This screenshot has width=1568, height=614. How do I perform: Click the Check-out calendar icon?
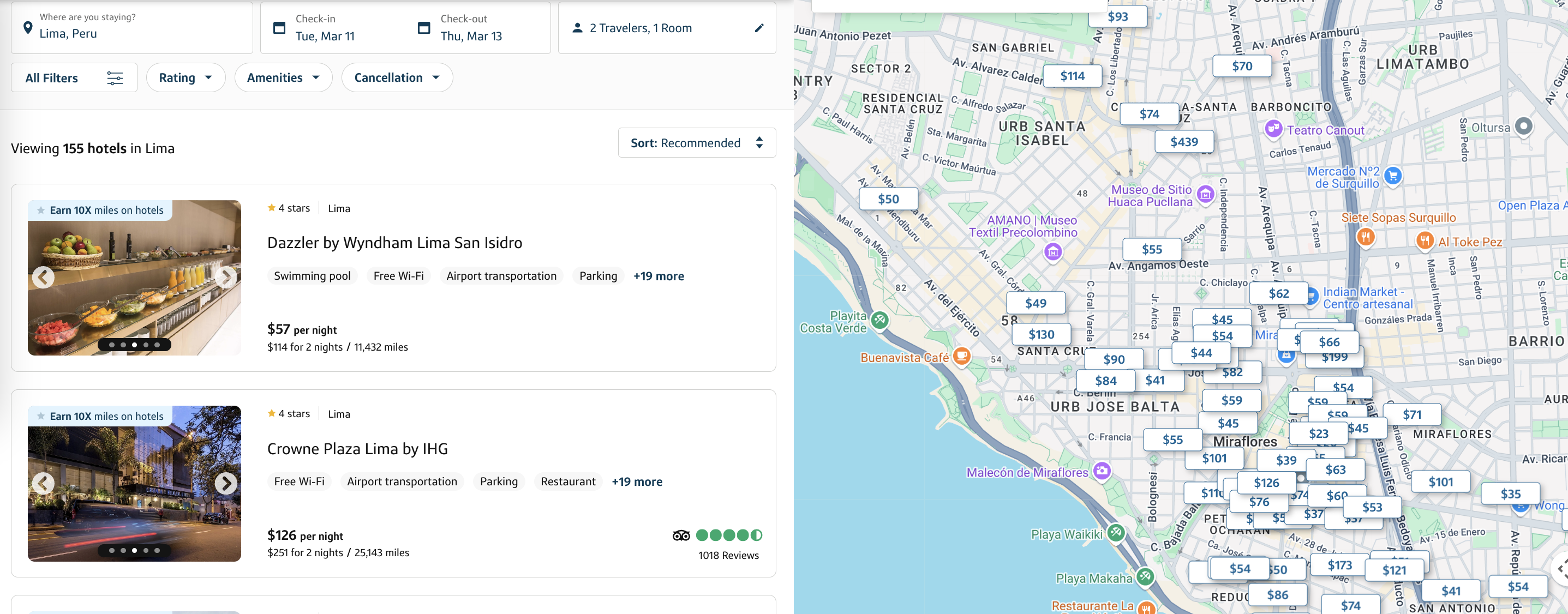tap(424, 28)
